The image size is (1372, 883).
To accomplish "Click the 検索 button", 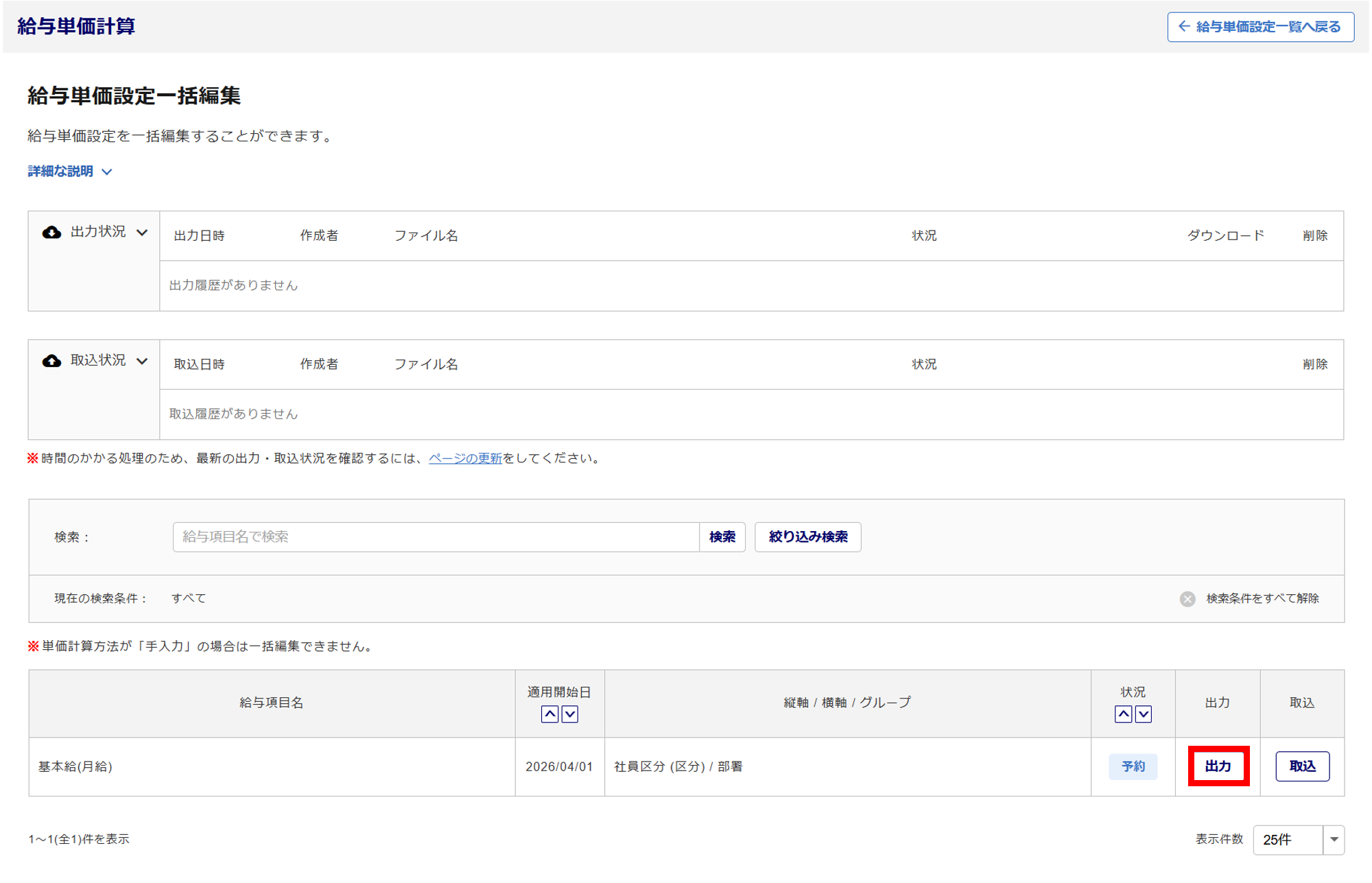I will tap(722, 537).
